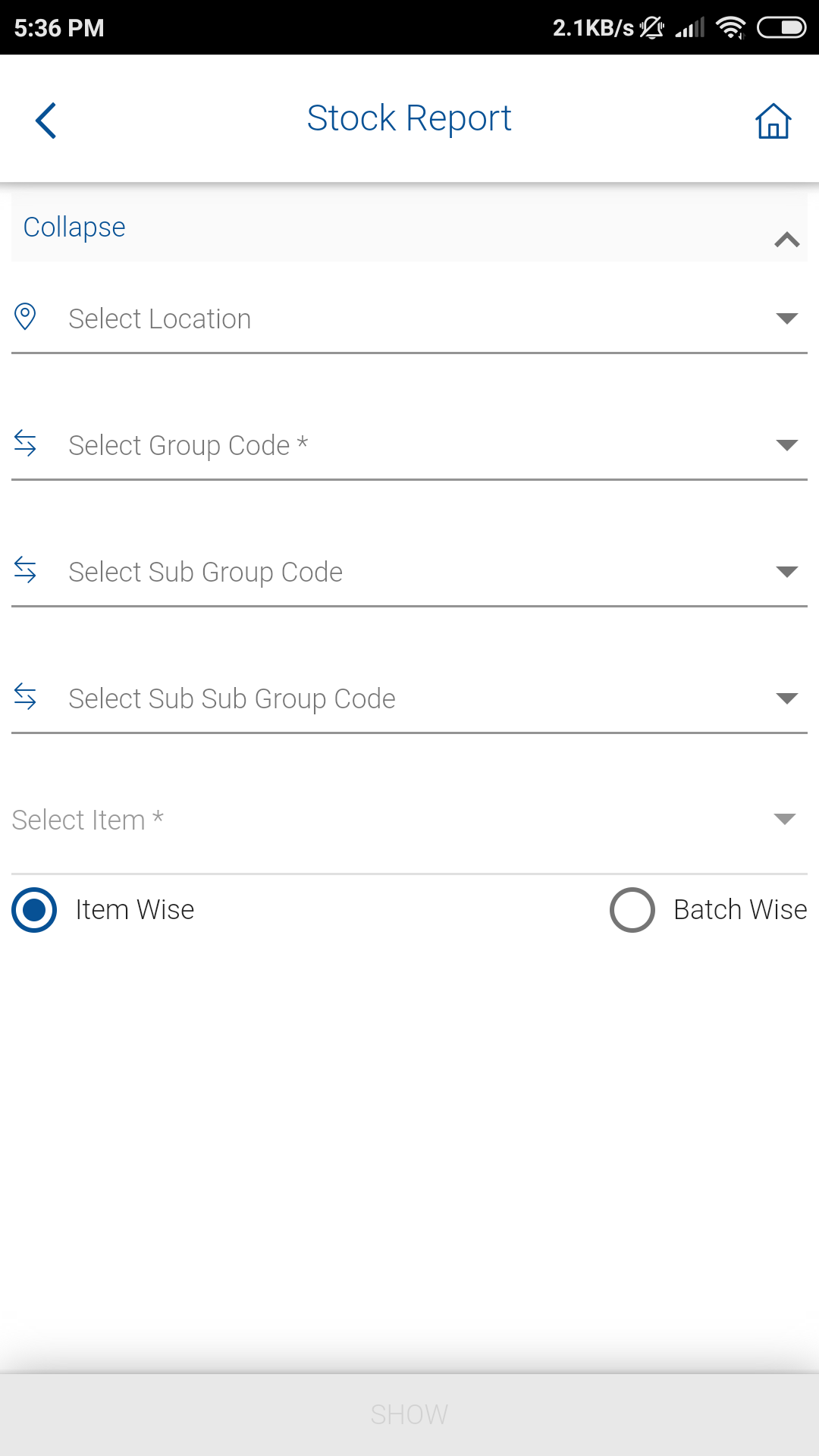Go to the home screen icon

pyautogui.click(x=773, y=121)
